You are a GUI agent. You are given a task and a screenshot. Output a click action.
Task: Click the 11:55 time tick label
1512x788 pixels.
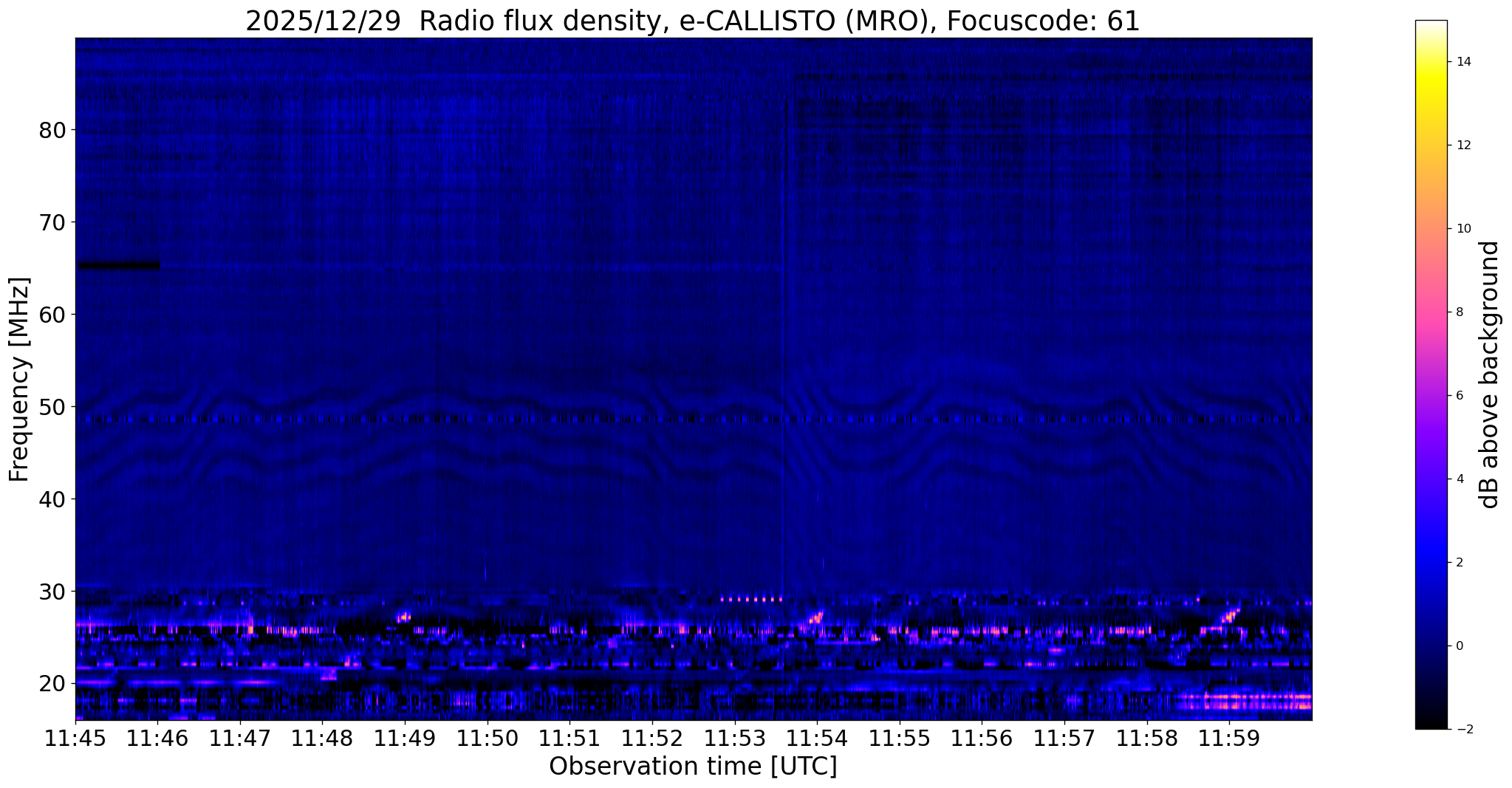coord(899,738)
